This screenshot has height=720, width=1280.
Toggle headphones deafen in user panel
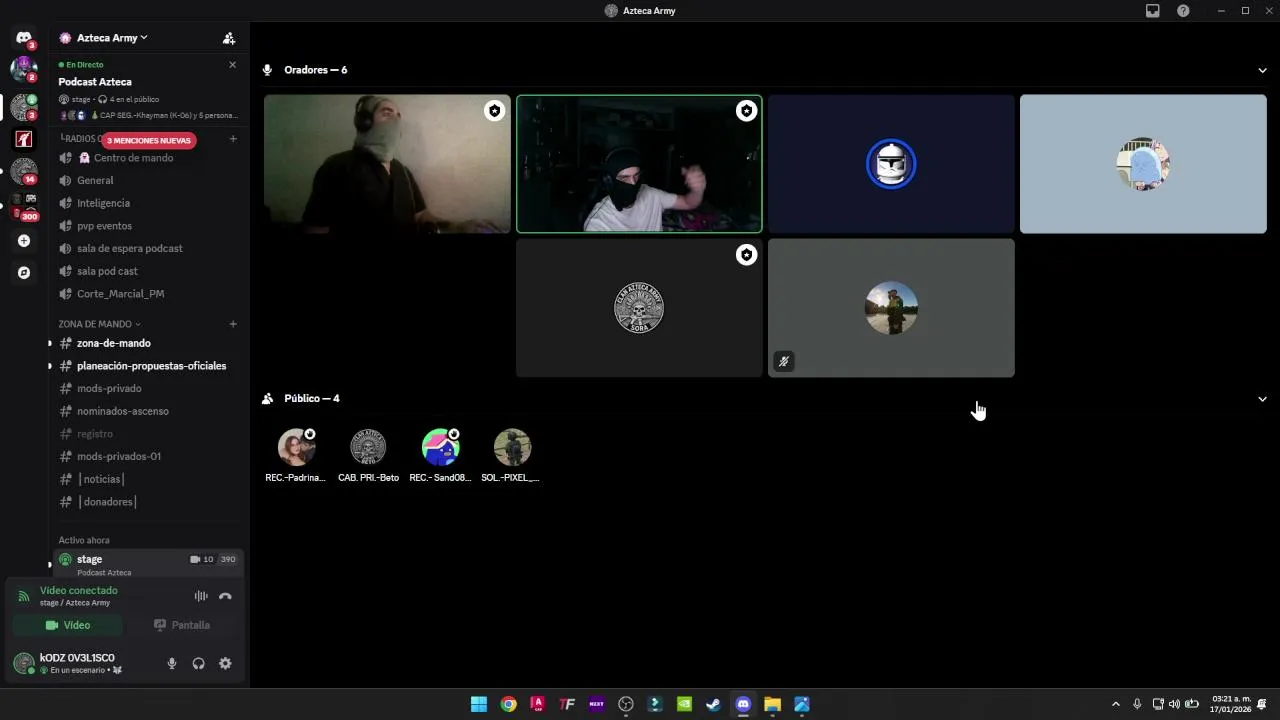point(198,663)
